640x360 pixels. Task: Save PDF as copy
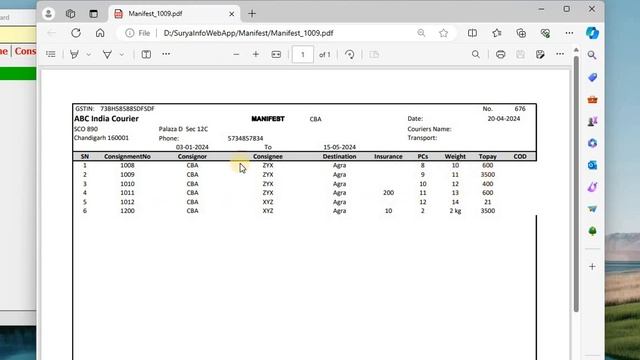pyautogui.click(x=540, y=54)
